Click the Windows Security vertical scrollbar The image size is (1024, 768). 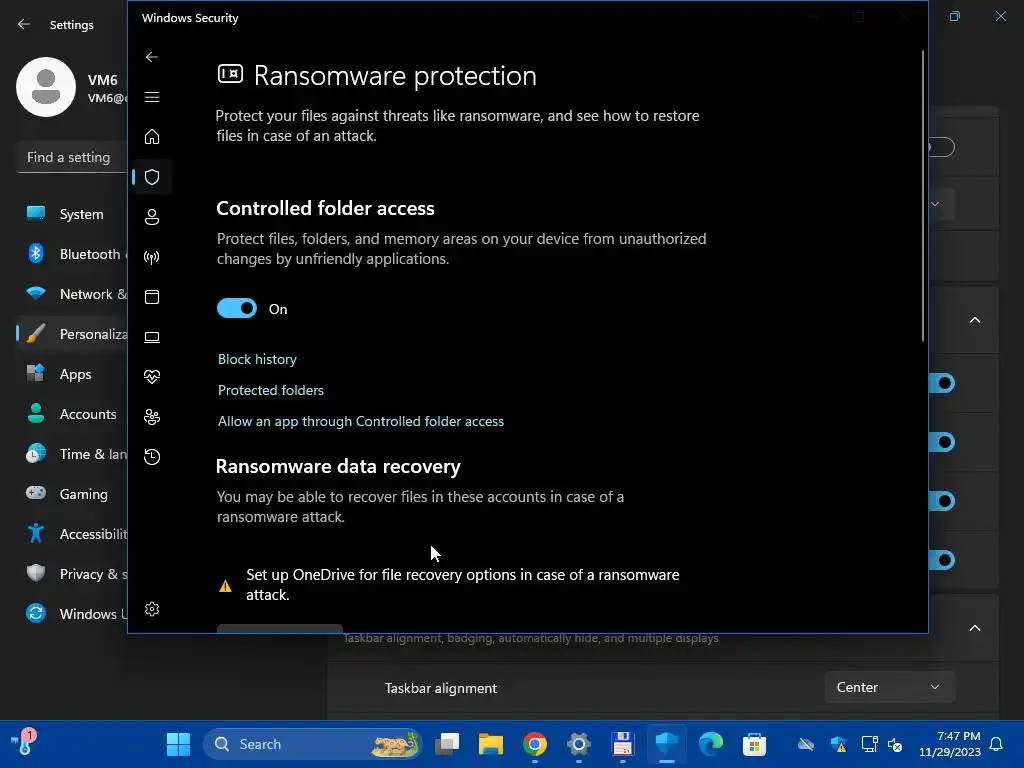[x=923, y=196]
